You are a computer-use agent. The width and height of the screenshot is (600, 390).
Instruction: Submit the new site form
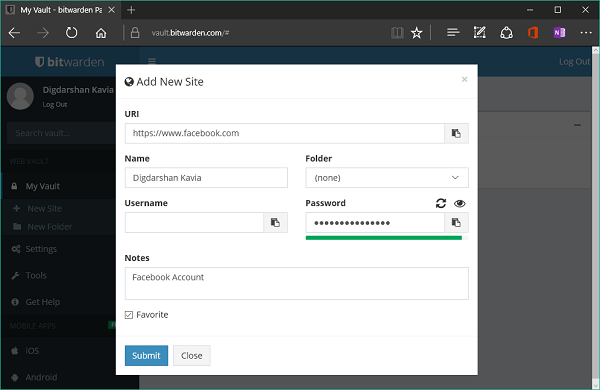pyautogui.click(x=146, y=356)
